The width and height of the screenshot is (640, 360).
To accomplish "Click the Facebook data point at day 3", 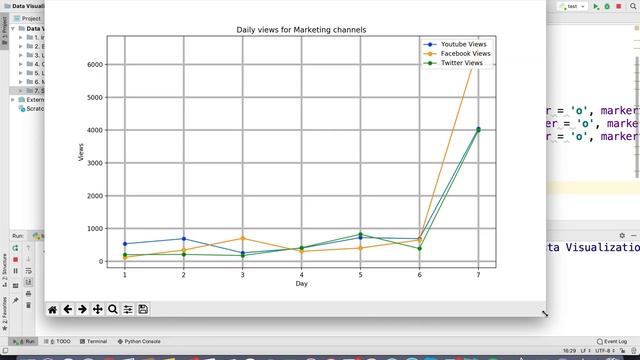I will pos(242,238).
